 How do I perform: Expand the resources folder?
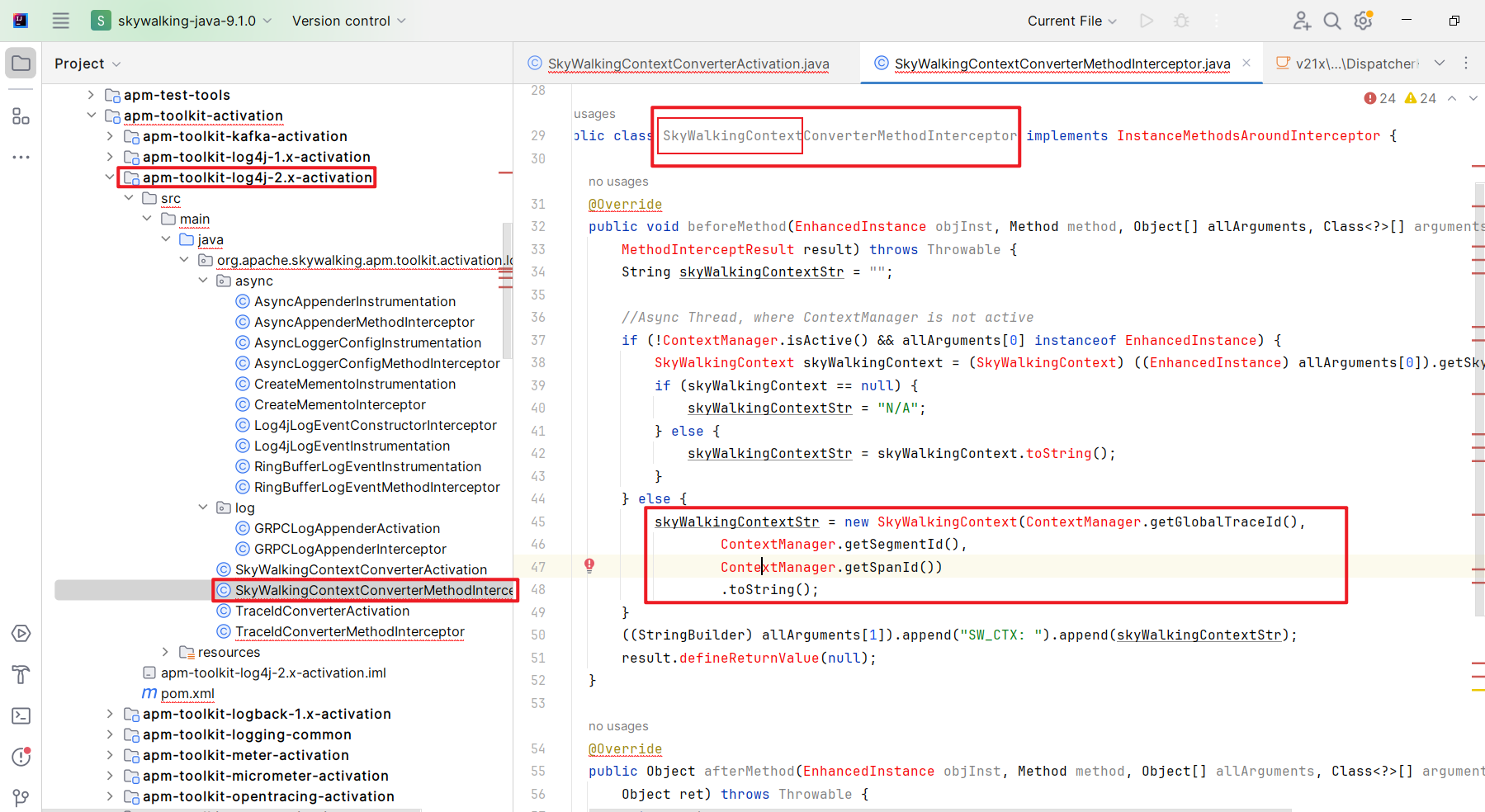click(165, 652)
